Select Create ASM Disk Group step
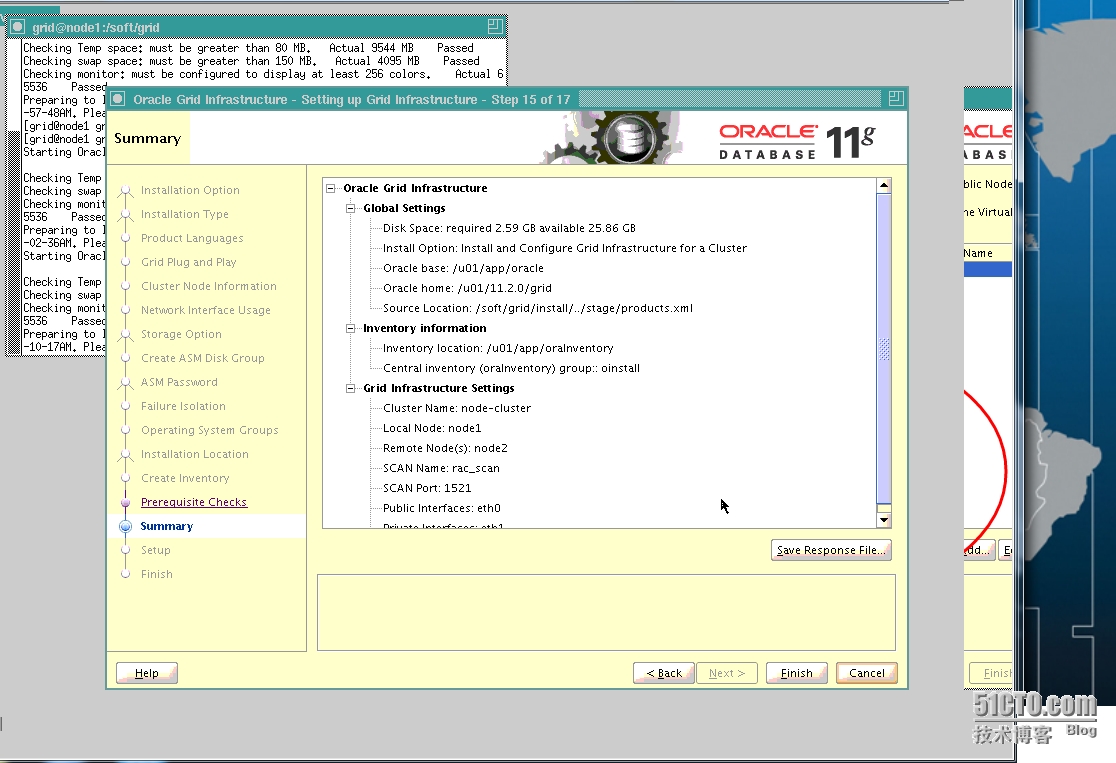Image resolution: width=1116 pixels, height=763 pixels. click(202, 358)
